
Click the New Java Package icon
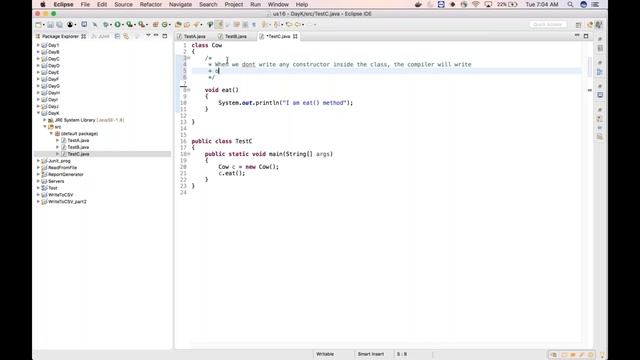click(x=156, y=25)
